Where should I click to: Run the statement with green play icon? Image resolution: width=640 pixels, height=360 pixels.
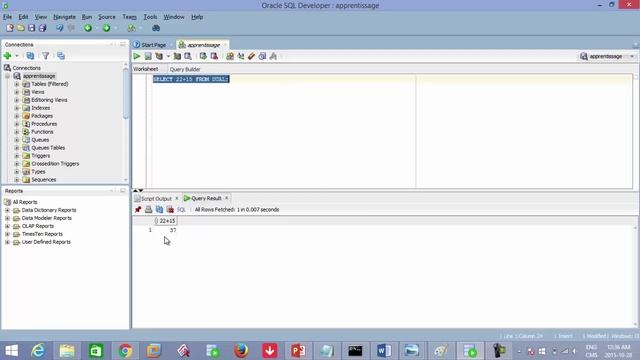[x=137, y=56]
